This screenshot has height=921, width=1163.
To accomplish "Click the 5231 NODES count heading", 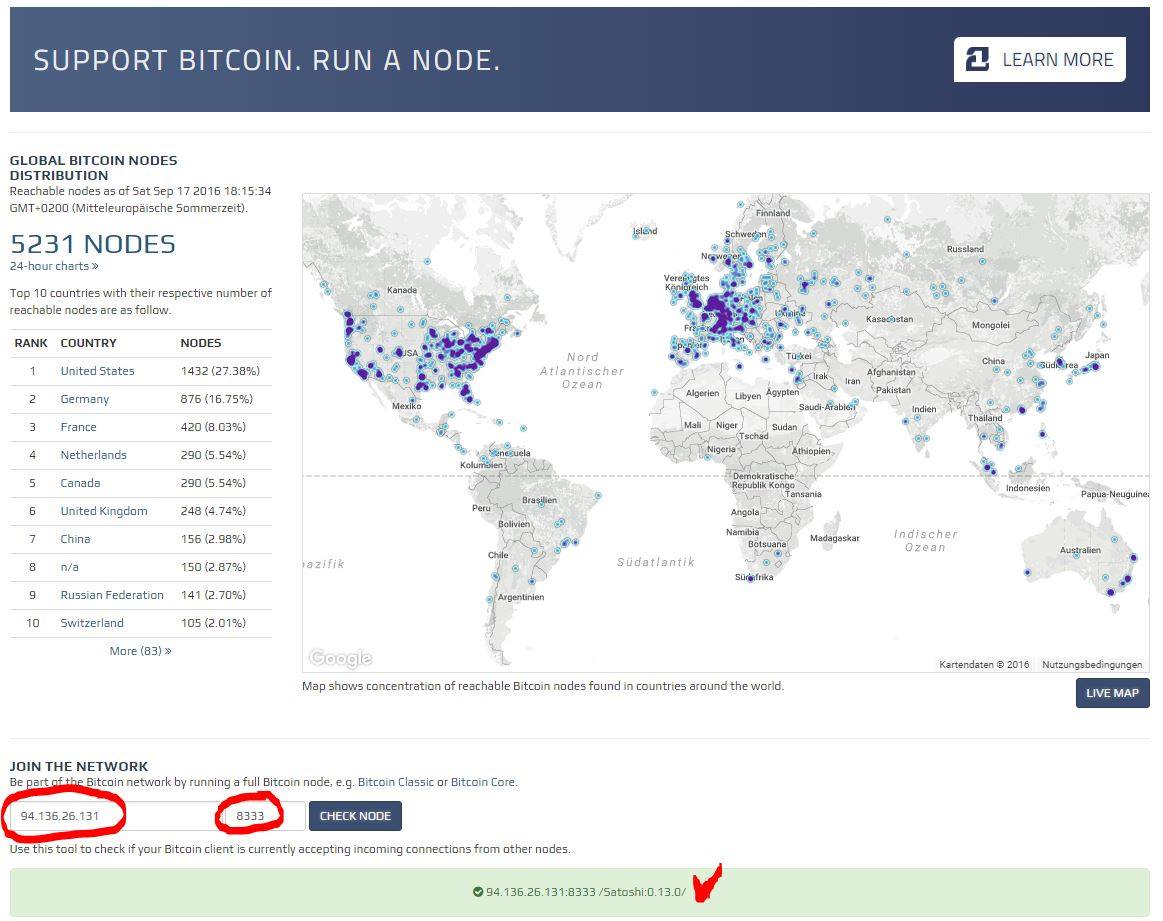I will (93, 244).
